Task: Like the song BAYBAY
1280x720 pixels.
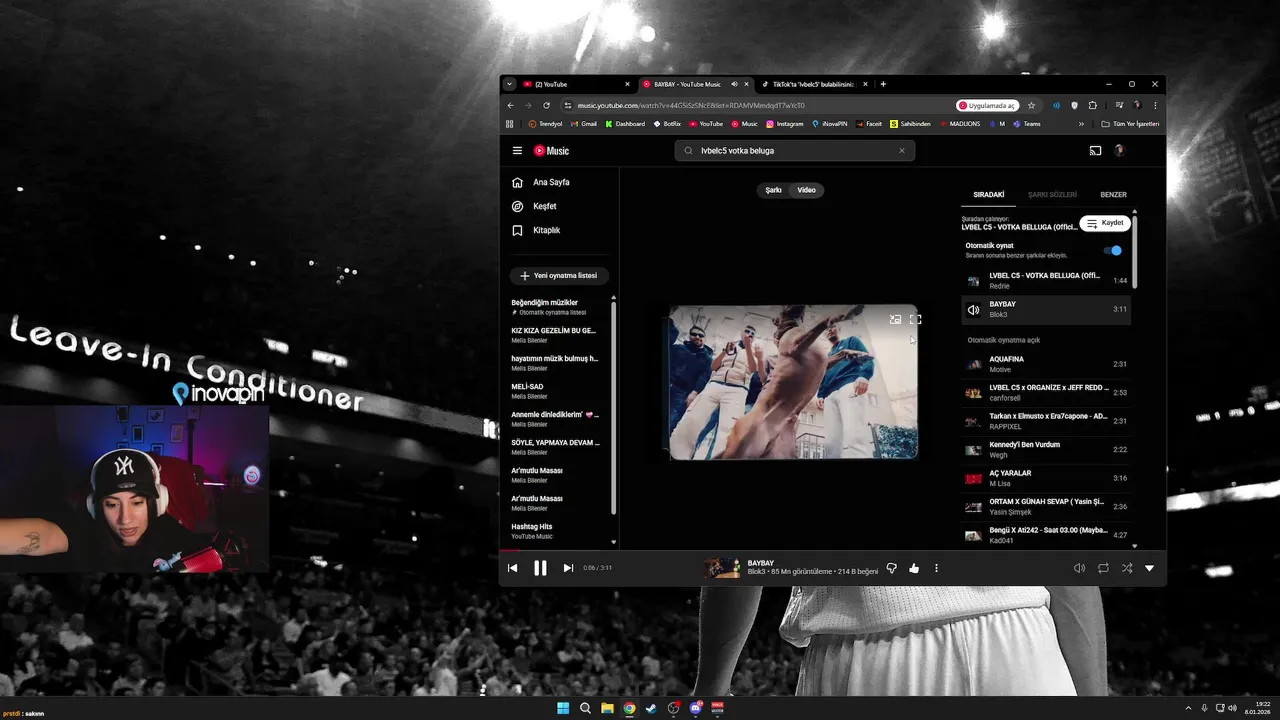Action: click(x=914, y=568)
